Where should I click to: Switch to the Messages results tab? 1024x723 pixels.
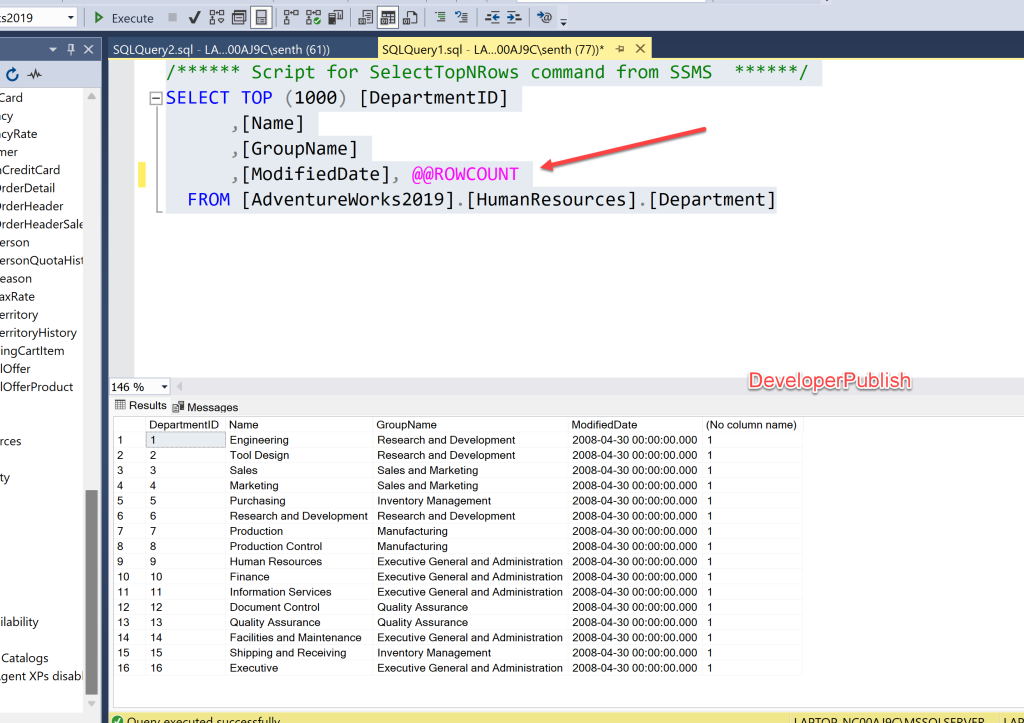pos(206,407)
